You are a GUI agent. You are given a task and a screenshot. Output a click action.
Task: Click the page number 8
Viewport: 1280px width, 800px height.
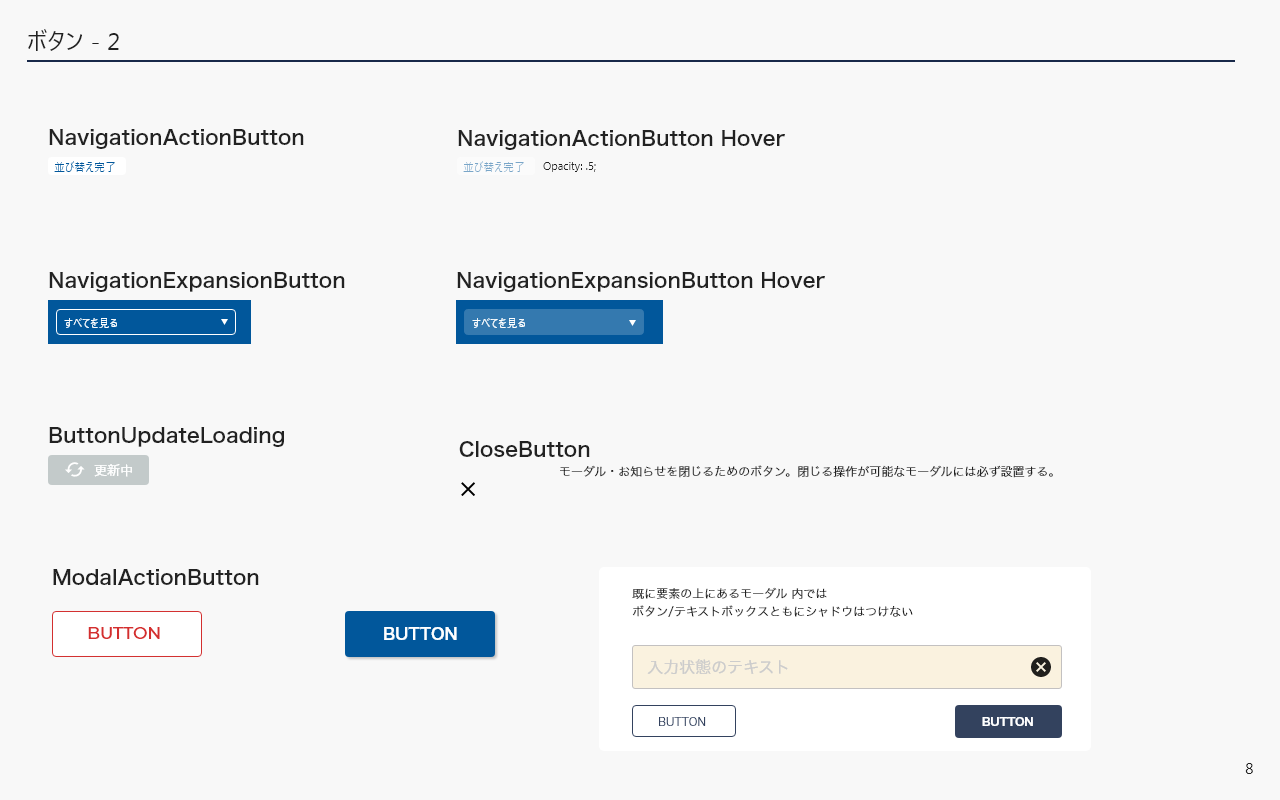[x=1249, y=769]
